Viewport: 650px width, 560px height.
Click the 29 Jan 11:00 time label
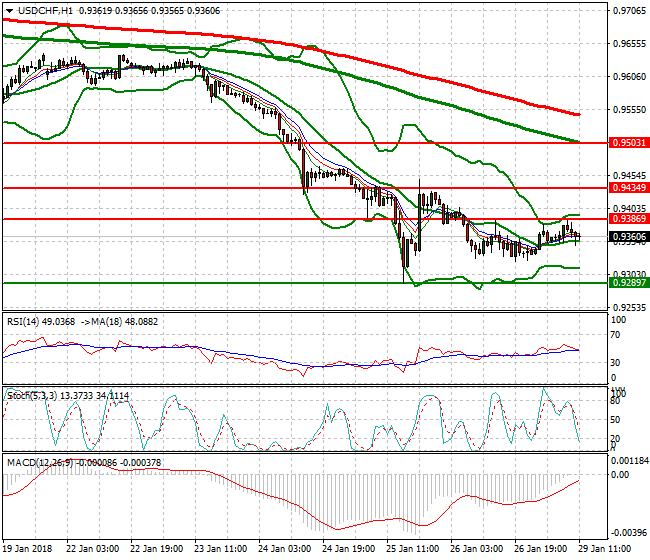tap(604, 549)
